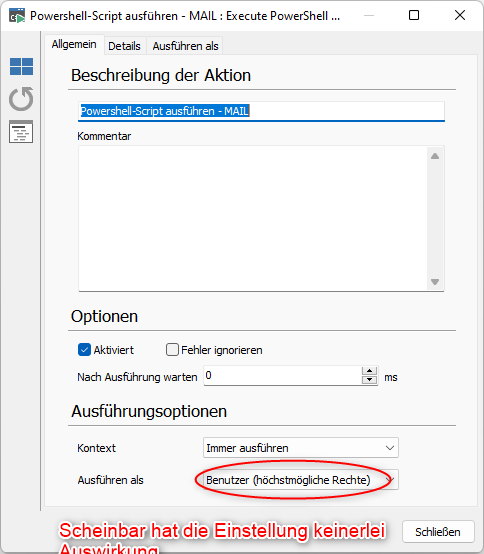Open the Kontext dropdown
484x554 pixels.
301,448
